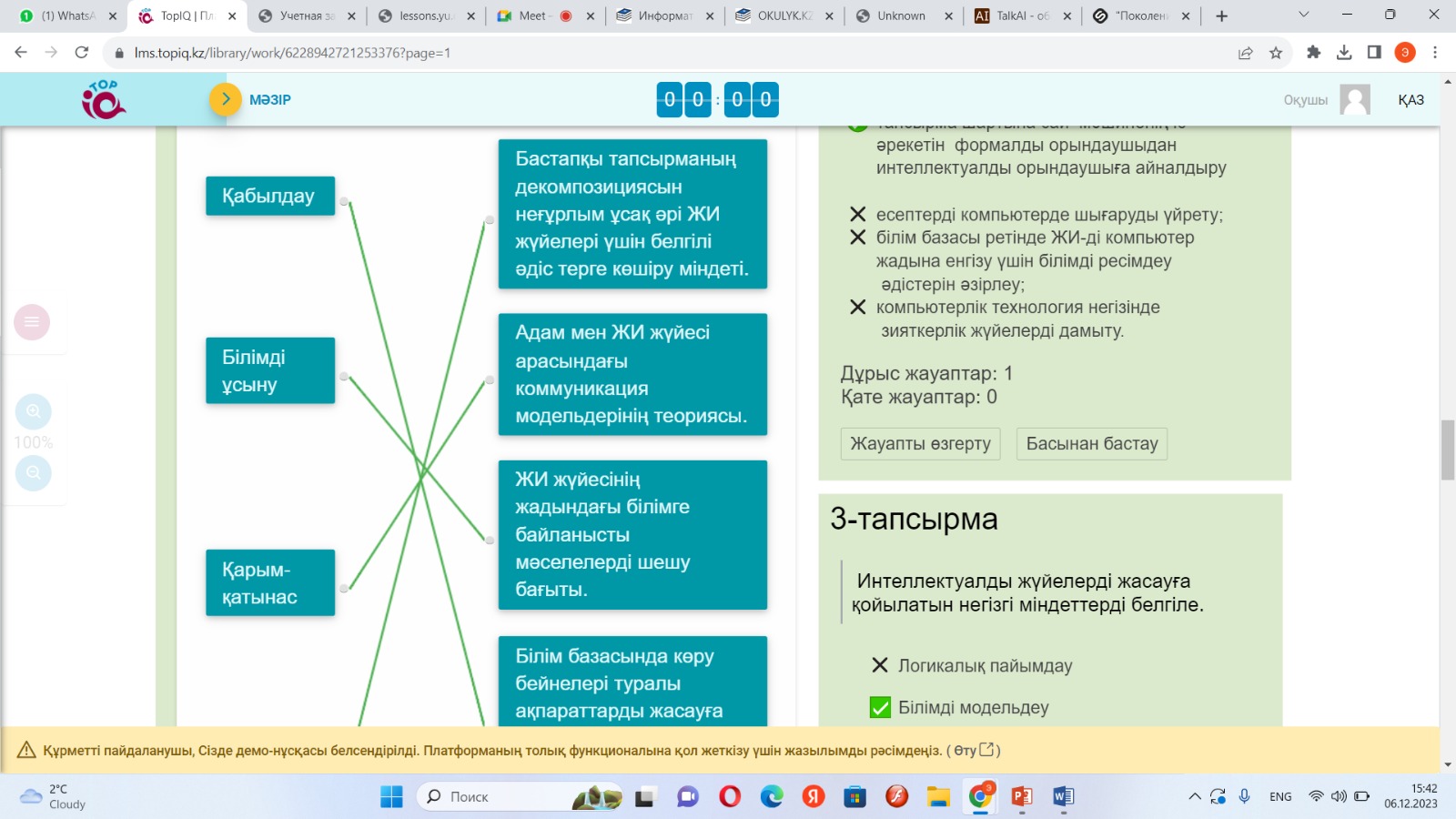1456x819 pixels.
Task: Click the pink hamburger menu button
Action: (x=32, y=322)
